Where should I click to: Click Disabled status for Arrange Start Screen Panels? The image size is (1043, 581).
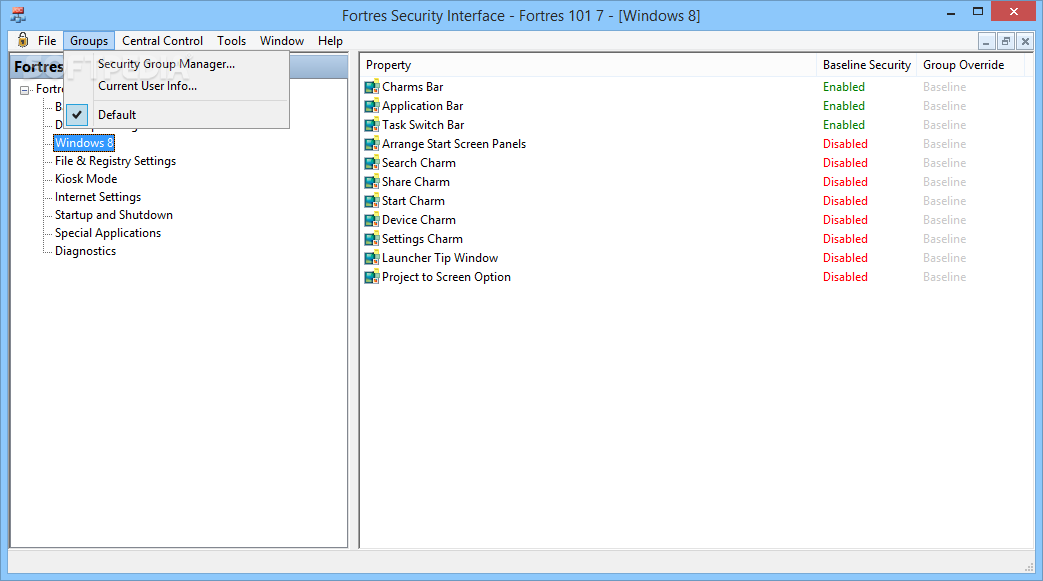pyautogui.click(x=845, y=144)
